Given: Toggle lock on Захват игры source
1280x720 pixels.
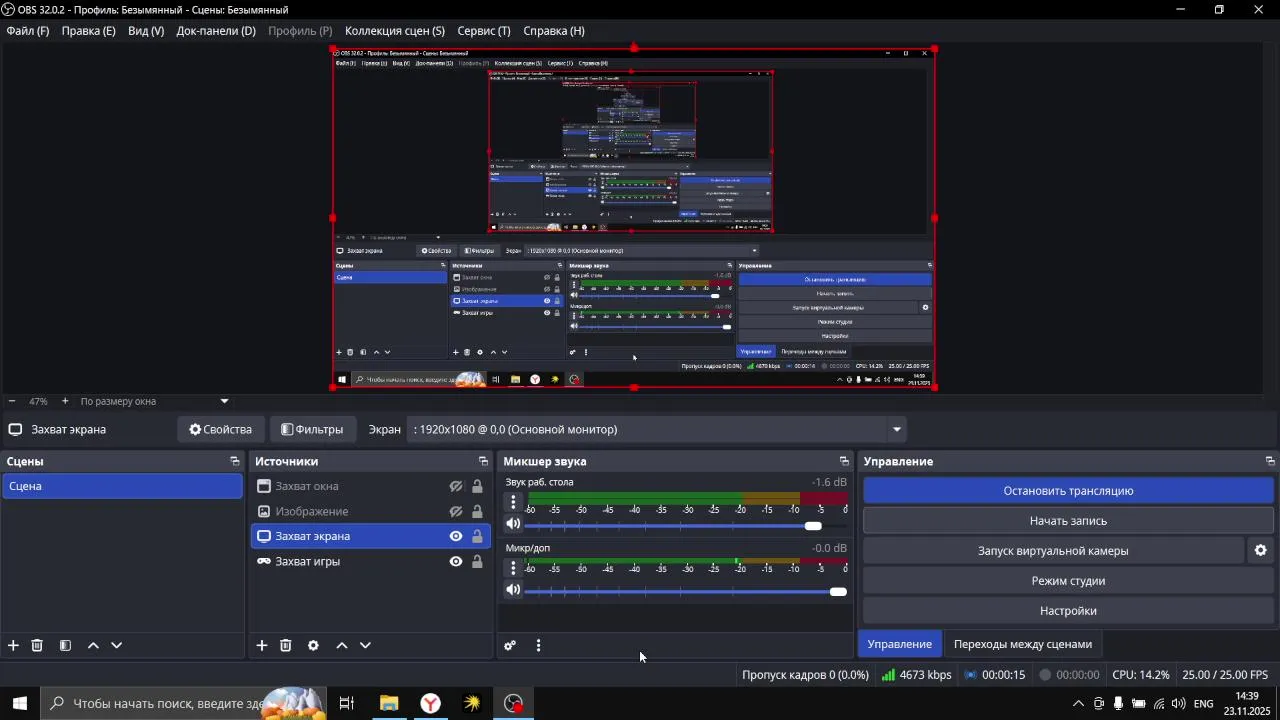Looking at the screenshot, I should pos(477,561).
